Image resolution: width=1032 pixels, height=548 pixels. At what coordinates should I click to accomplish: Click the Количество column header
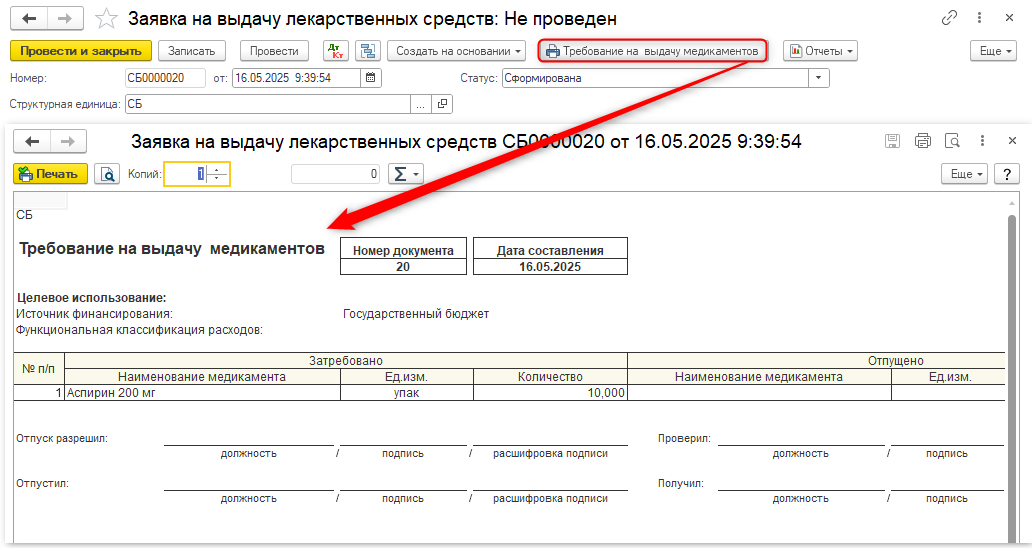click(550, 377)
